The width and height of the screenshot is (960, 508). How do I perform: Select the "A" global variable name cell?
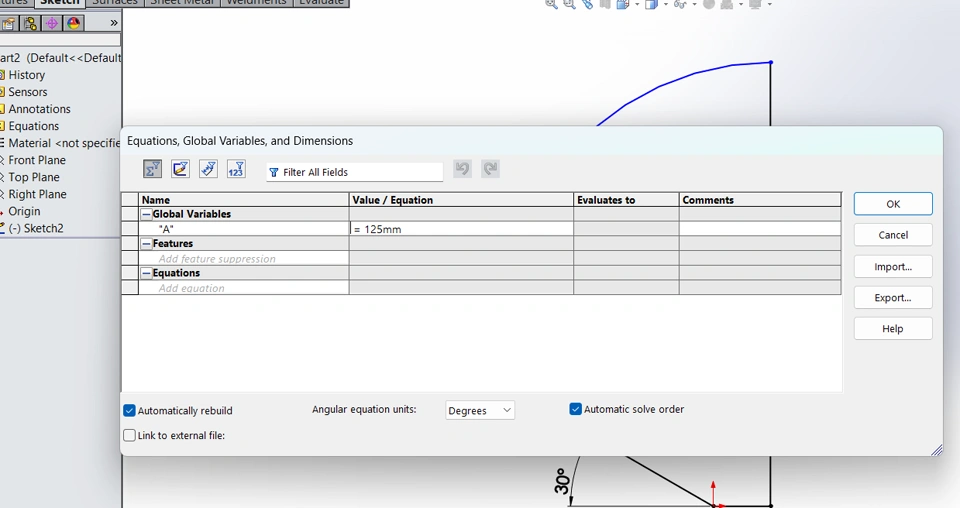pos(244,229)
